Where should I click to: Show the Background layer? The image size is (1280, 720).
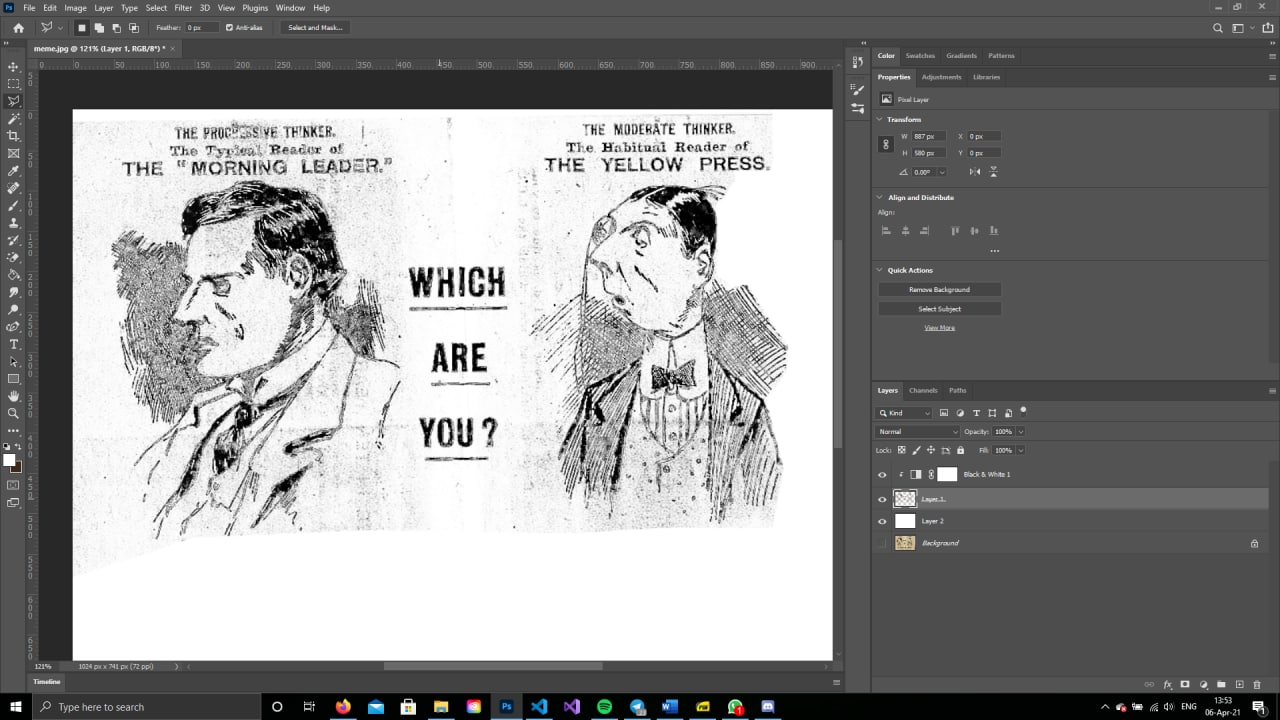[882, 543]
